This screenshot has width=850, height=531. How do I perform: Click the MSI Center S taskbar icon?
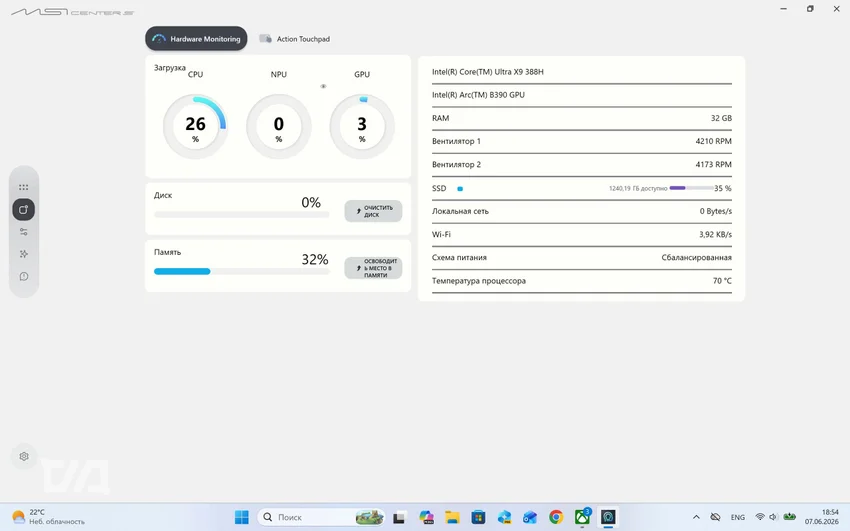608,517
